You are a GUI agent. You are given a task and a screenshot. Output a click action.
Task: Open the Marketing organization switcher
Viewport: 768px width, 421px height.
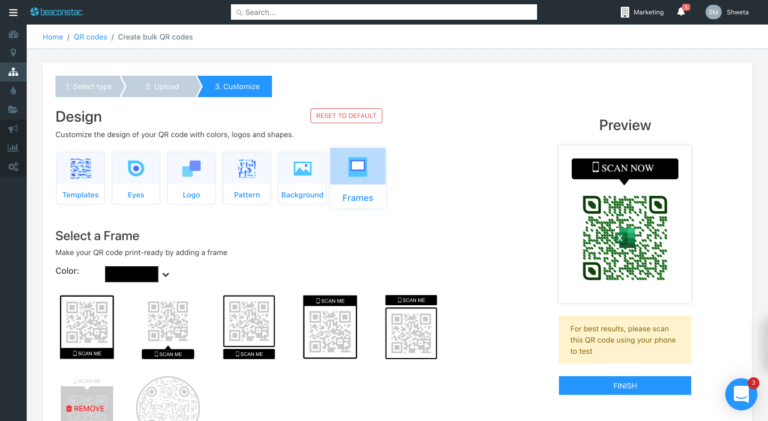(642, 12)
